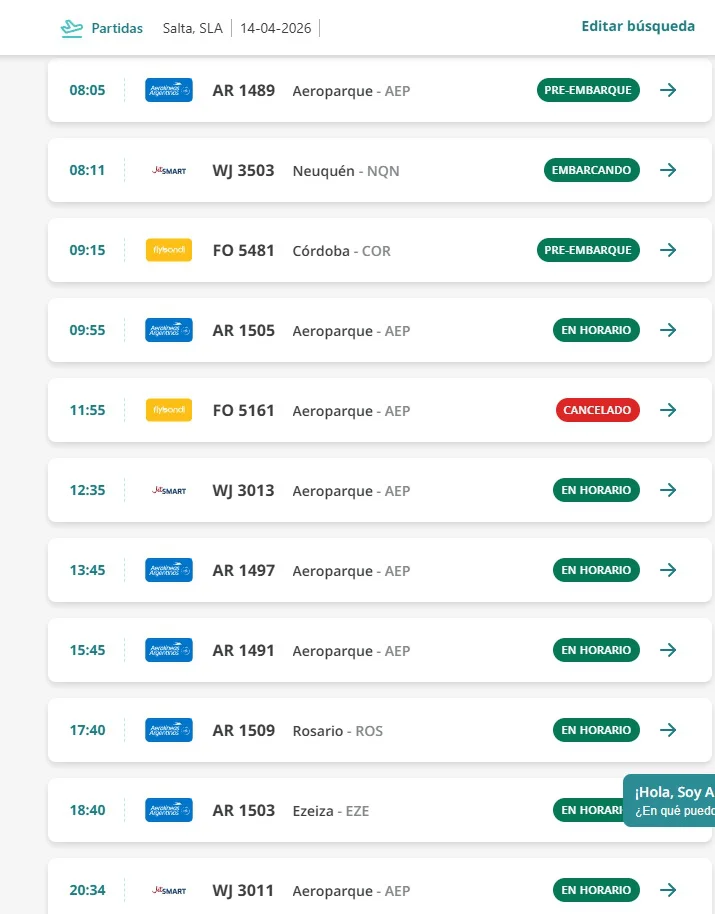
Task: Select flight number AR 1491
Action: coord(244,650)
